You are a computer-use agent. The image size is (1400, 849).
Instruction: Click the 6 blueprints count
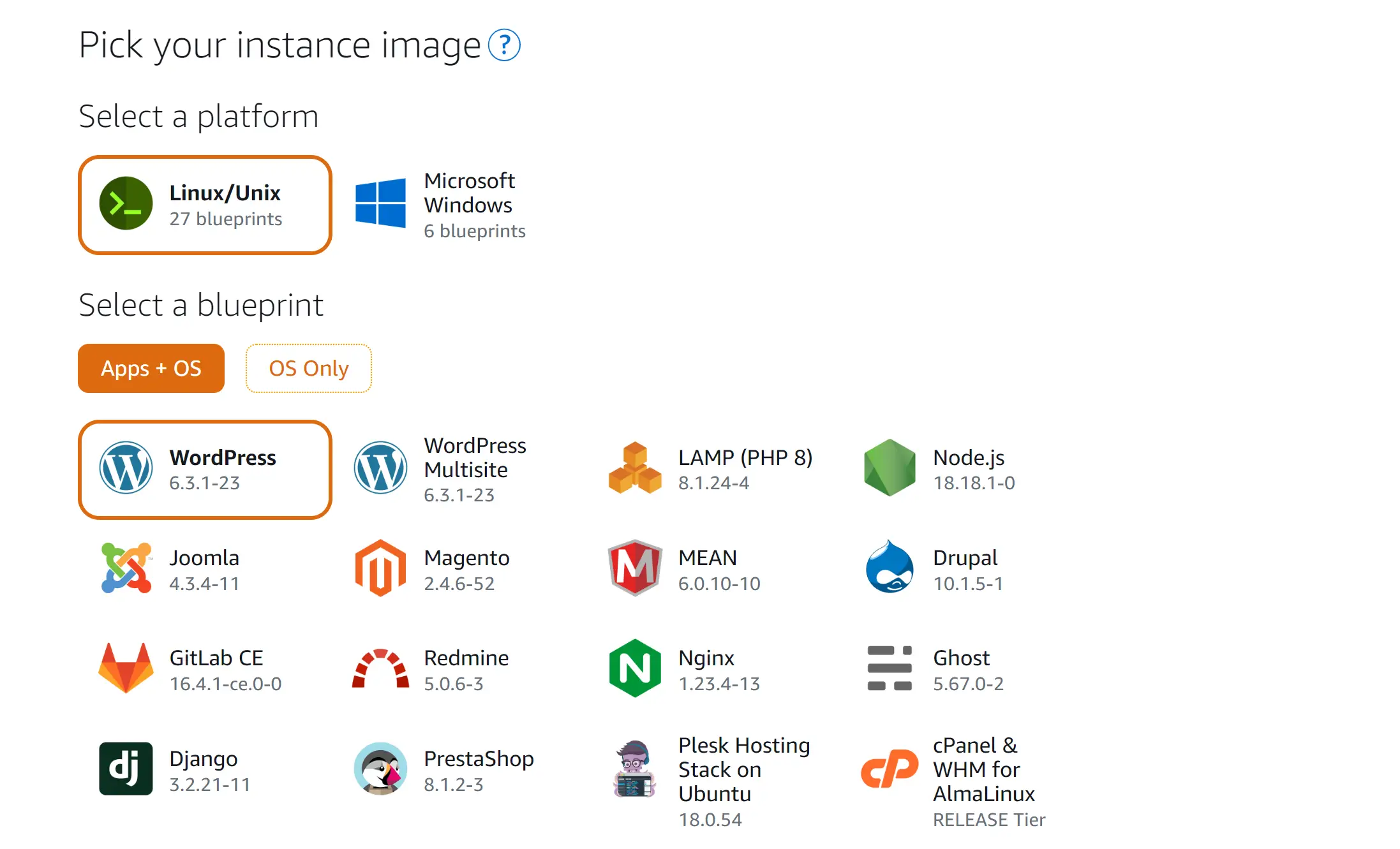[475, 231]
